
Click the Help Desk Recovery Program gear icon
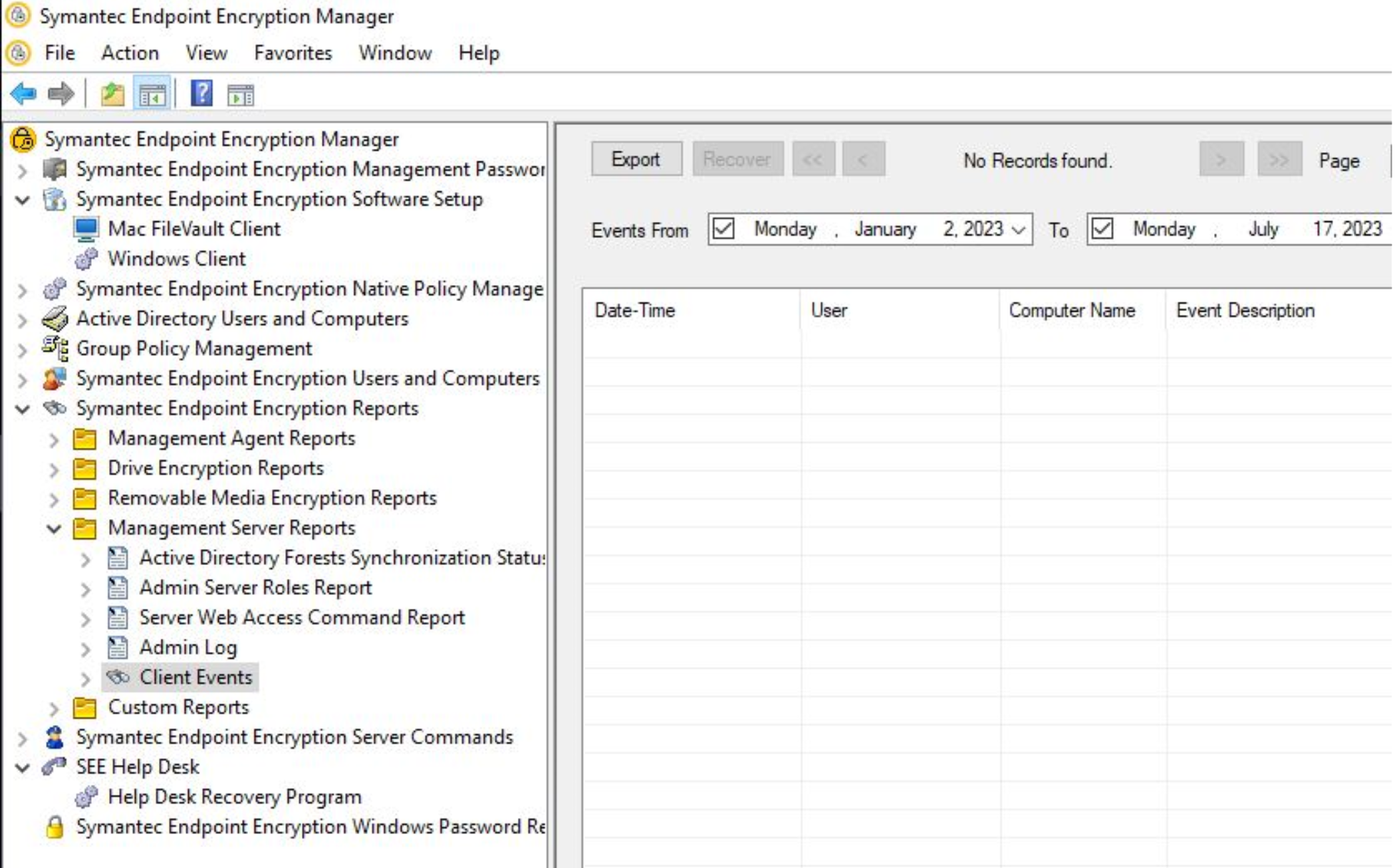[86, 797]
